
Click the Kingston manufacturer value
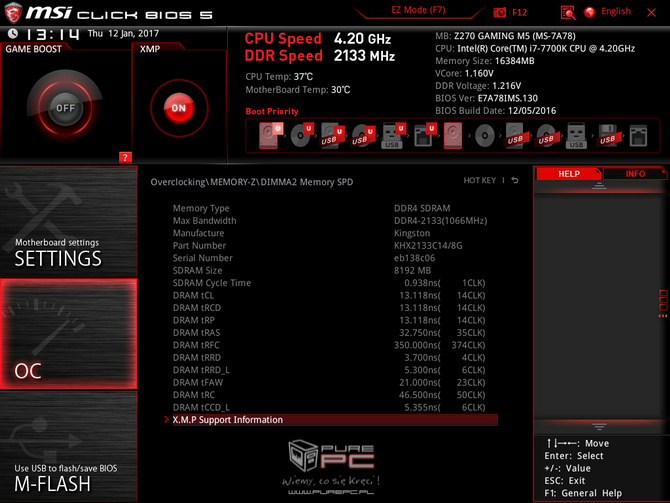point(412,233)
